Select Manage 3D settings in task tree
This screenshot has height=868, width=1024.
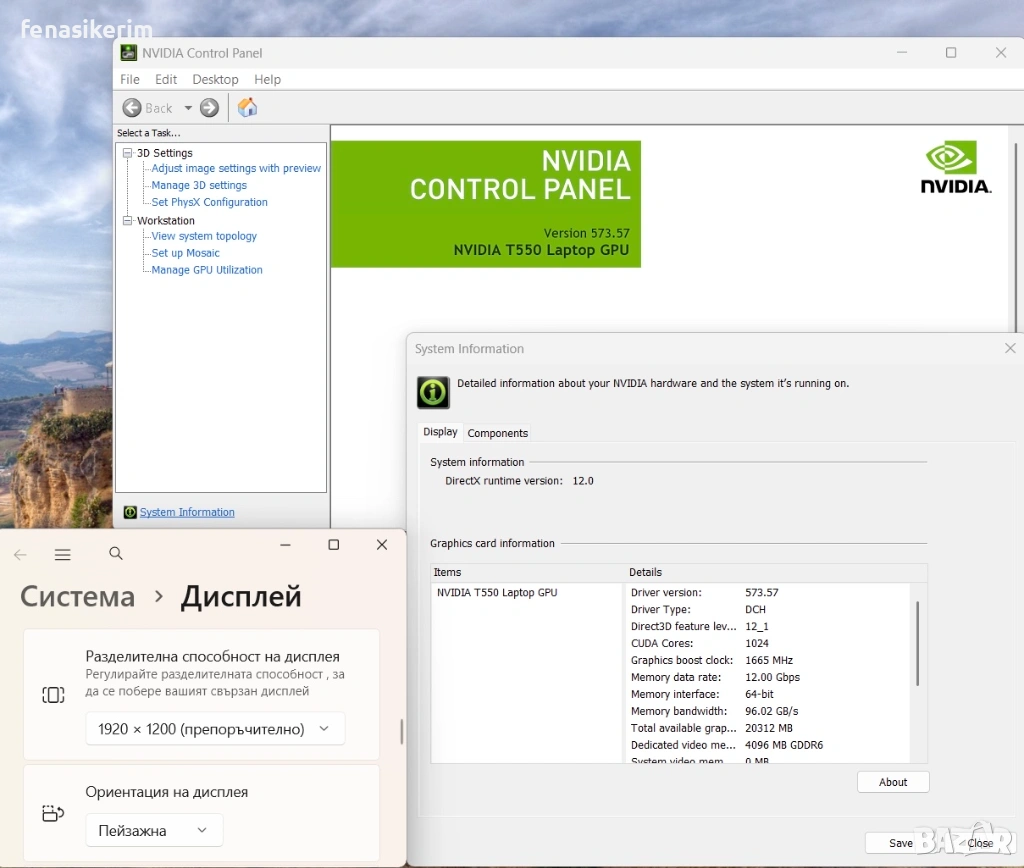tap(199, 185)
